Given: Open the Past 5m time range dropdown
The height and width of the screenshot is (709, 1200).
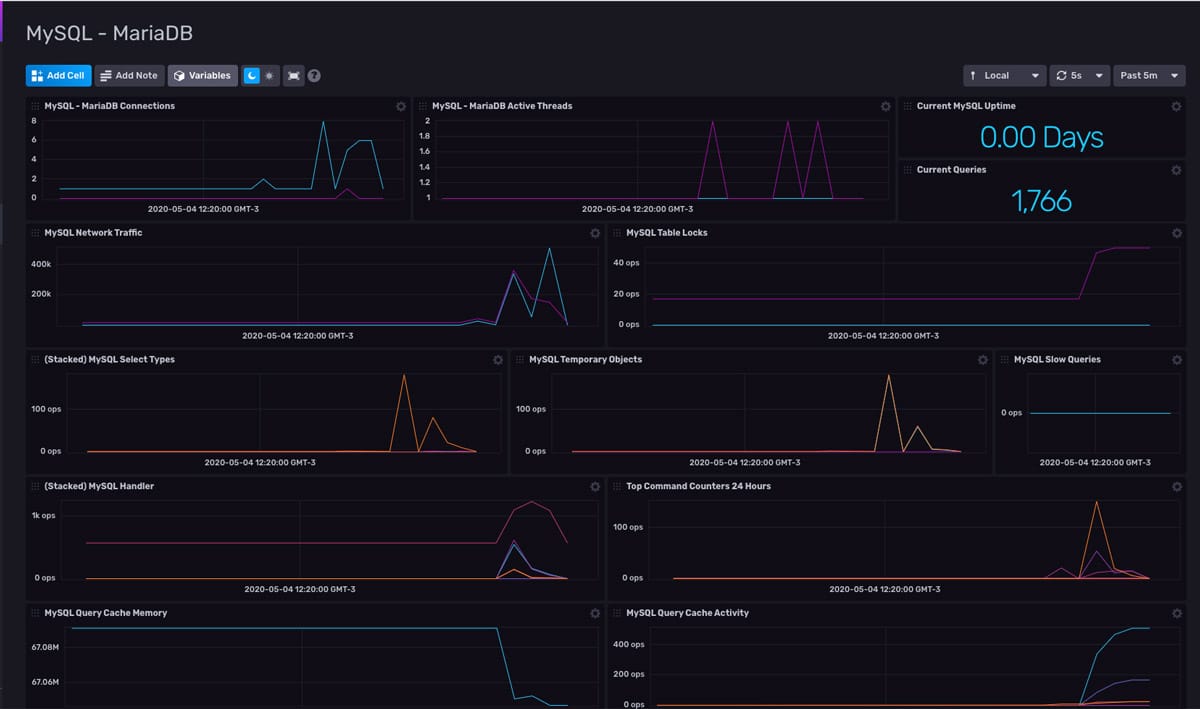Looking at the screenshot, I should coord(1149,76).
